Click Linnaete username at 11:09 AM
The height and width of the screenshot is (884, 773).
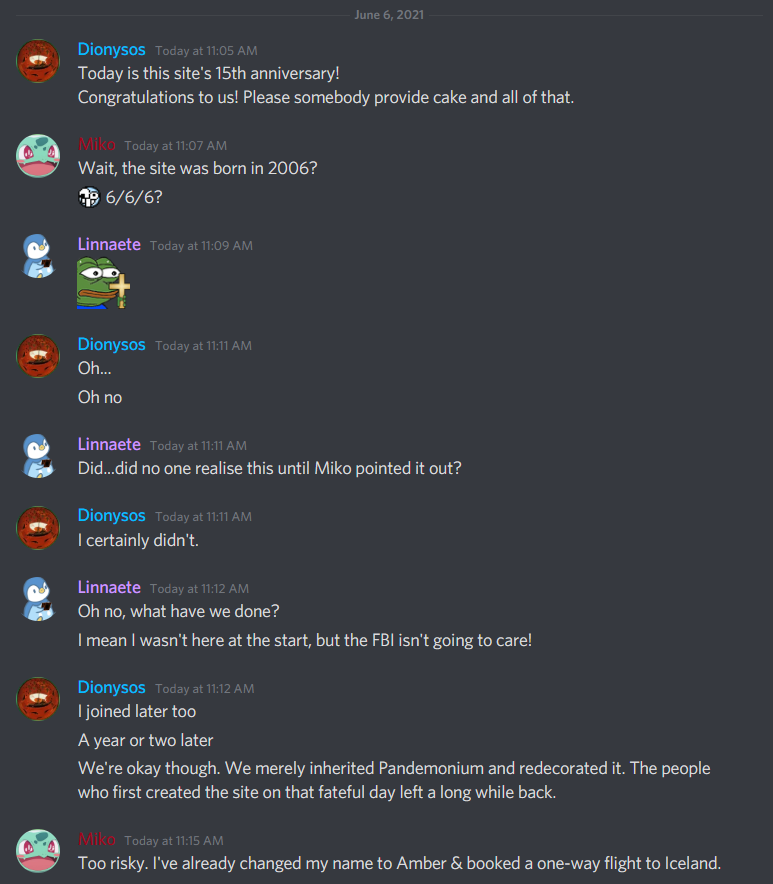click(x=109, y=244)
